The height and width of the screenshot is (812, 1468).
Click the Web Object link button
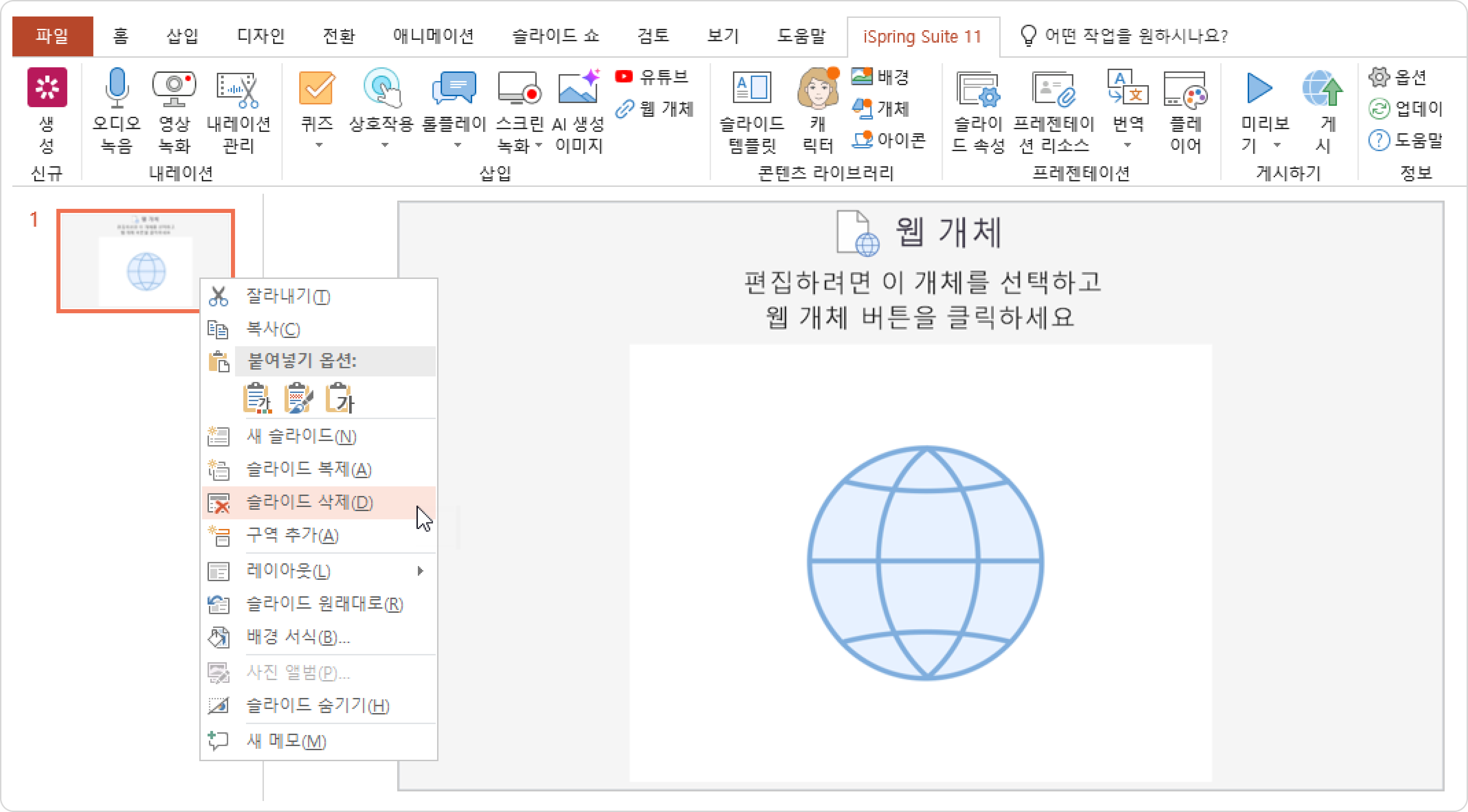click(655, 108)
